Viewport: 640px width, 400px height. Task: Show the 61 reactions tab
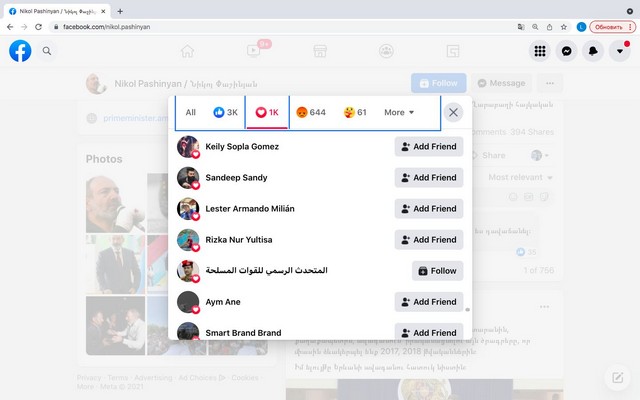point(355,112)
